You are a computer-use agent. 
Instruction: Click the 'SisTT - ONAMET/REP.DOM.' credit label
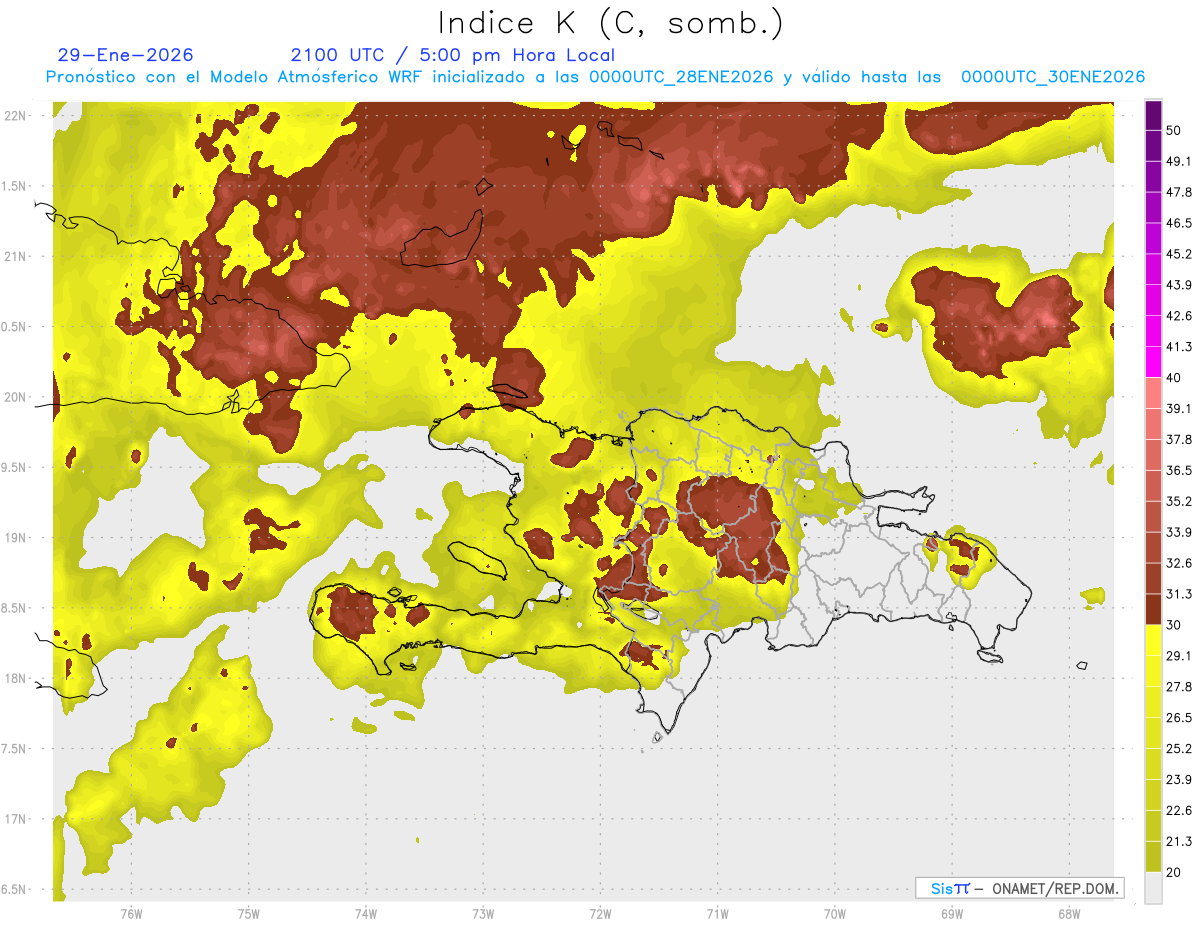pyautogui.click(x=1020, y=888)
